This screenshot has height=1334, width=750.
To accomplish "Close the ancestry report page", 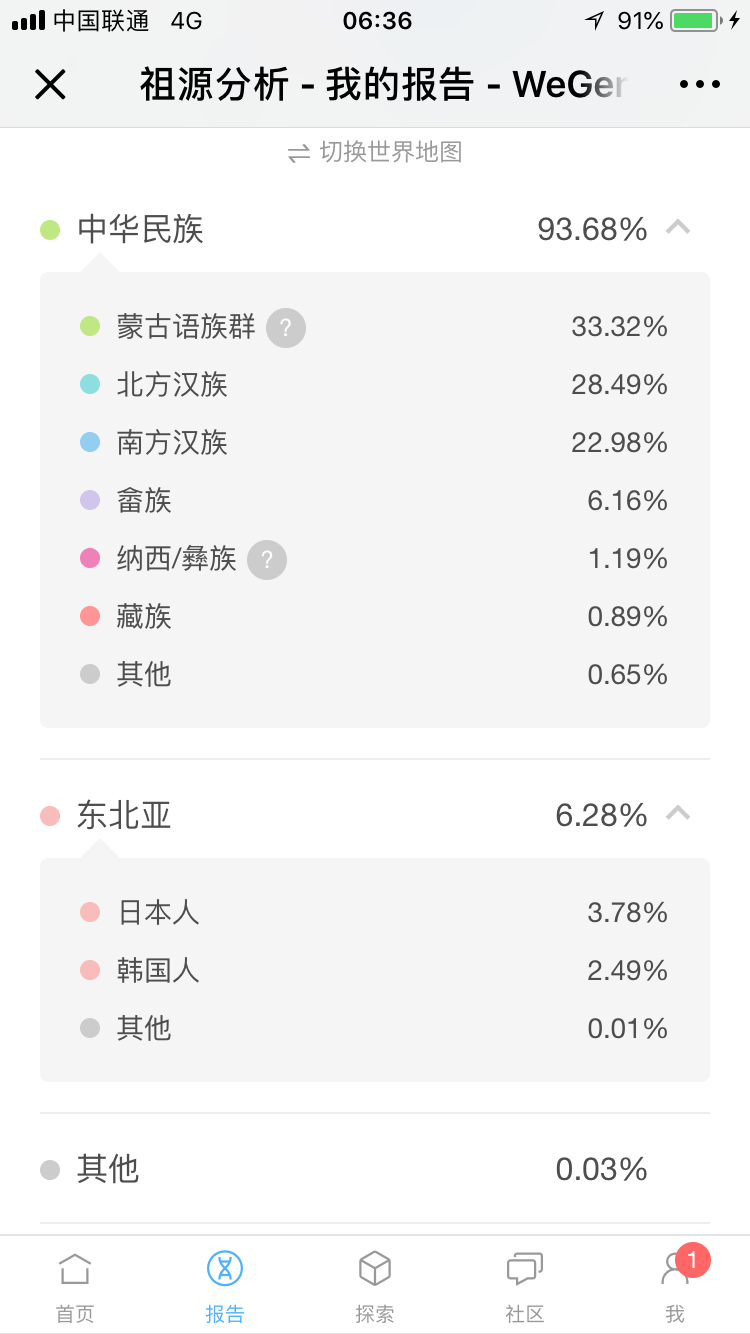I will pos(50,85).
